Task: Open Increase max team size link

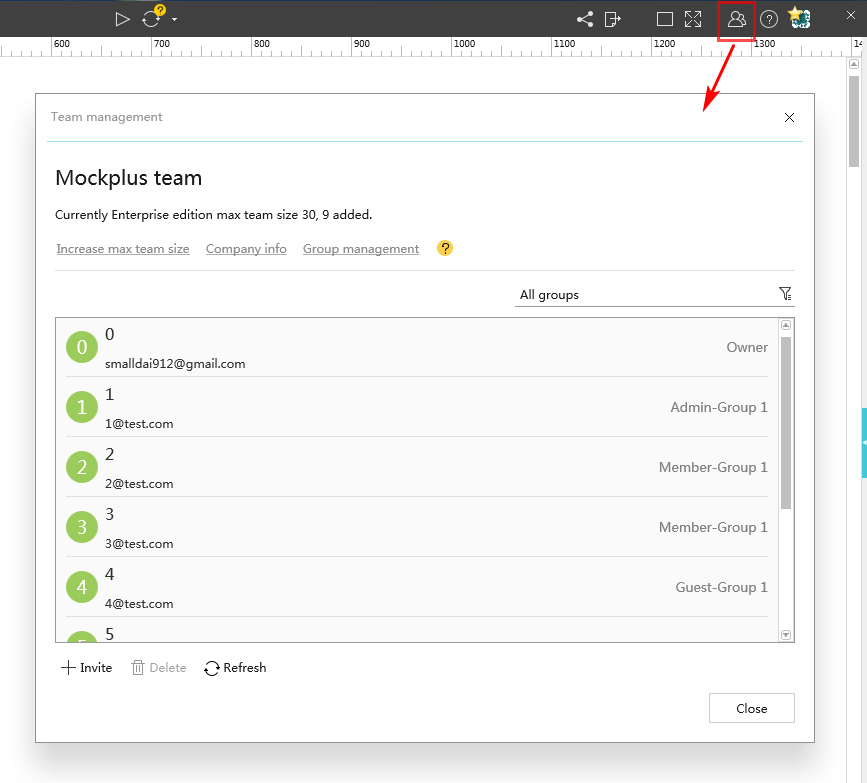Action: coord(123,249)
